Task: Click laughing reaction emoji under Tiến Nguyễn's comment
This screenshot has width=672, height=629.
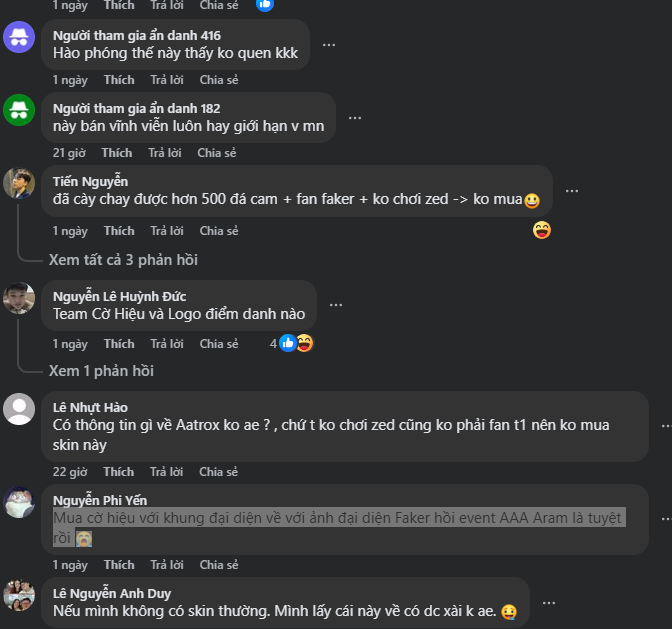Action: (542, 231)
